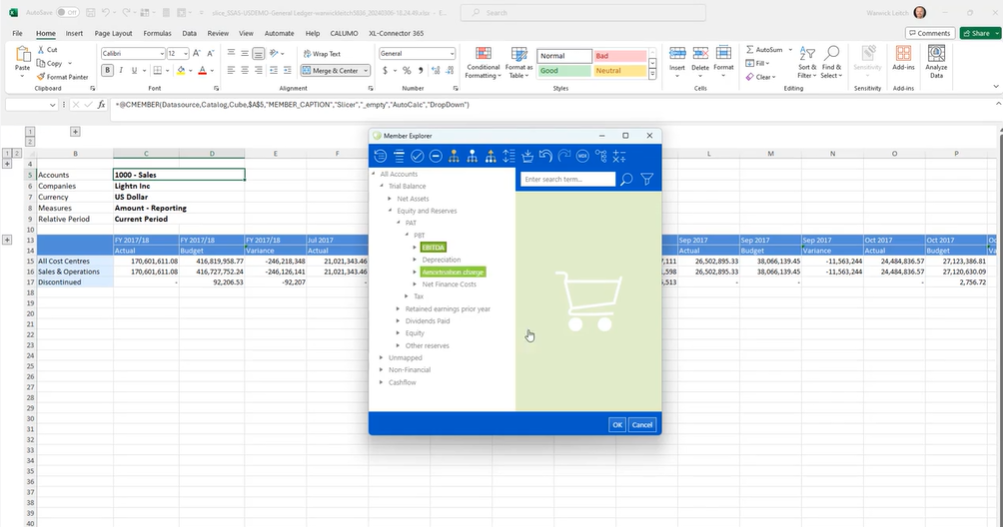Click the Enter search term field

point(568,180)
